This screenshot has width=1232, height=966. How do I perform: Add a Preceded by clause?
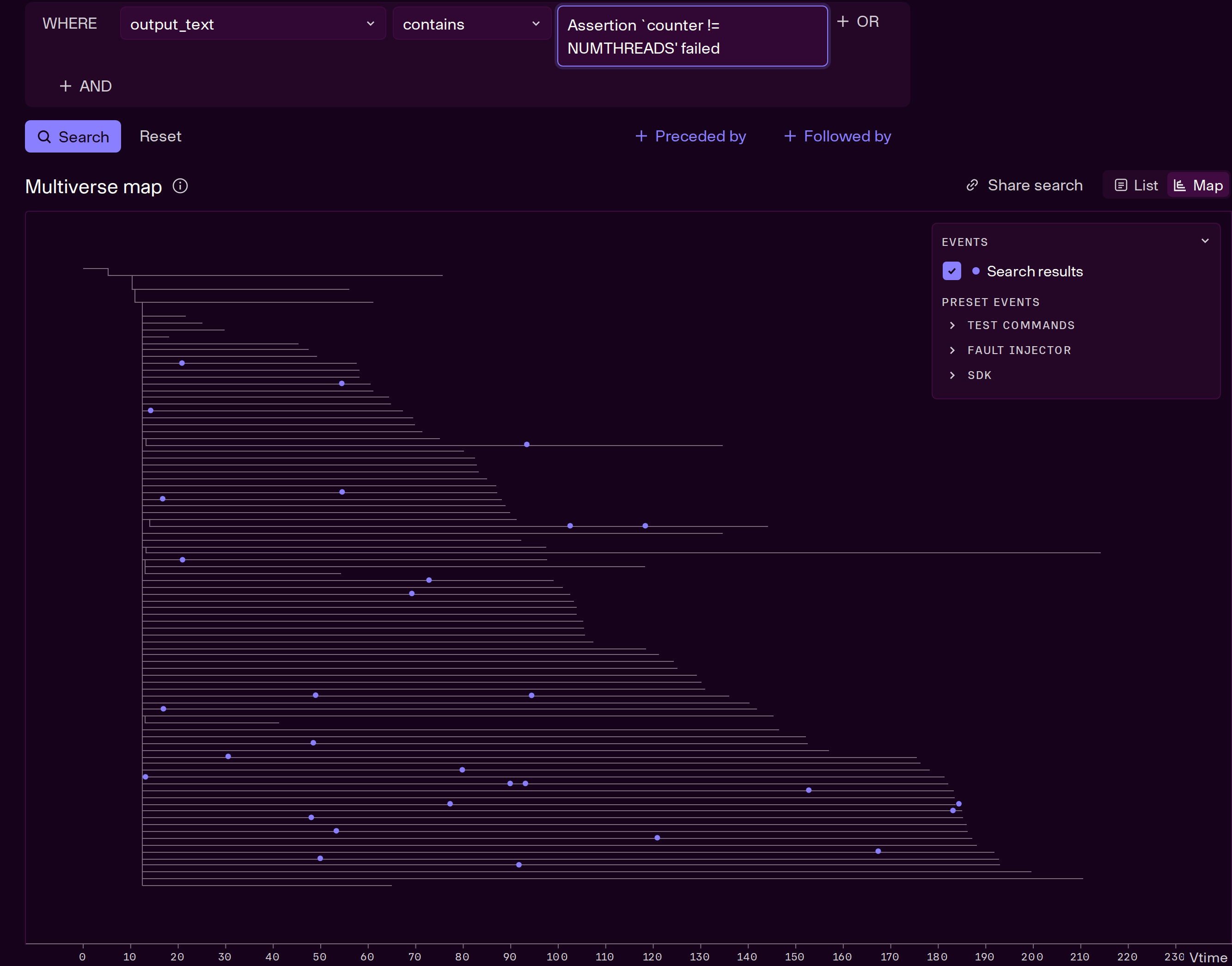pos(691,136)
